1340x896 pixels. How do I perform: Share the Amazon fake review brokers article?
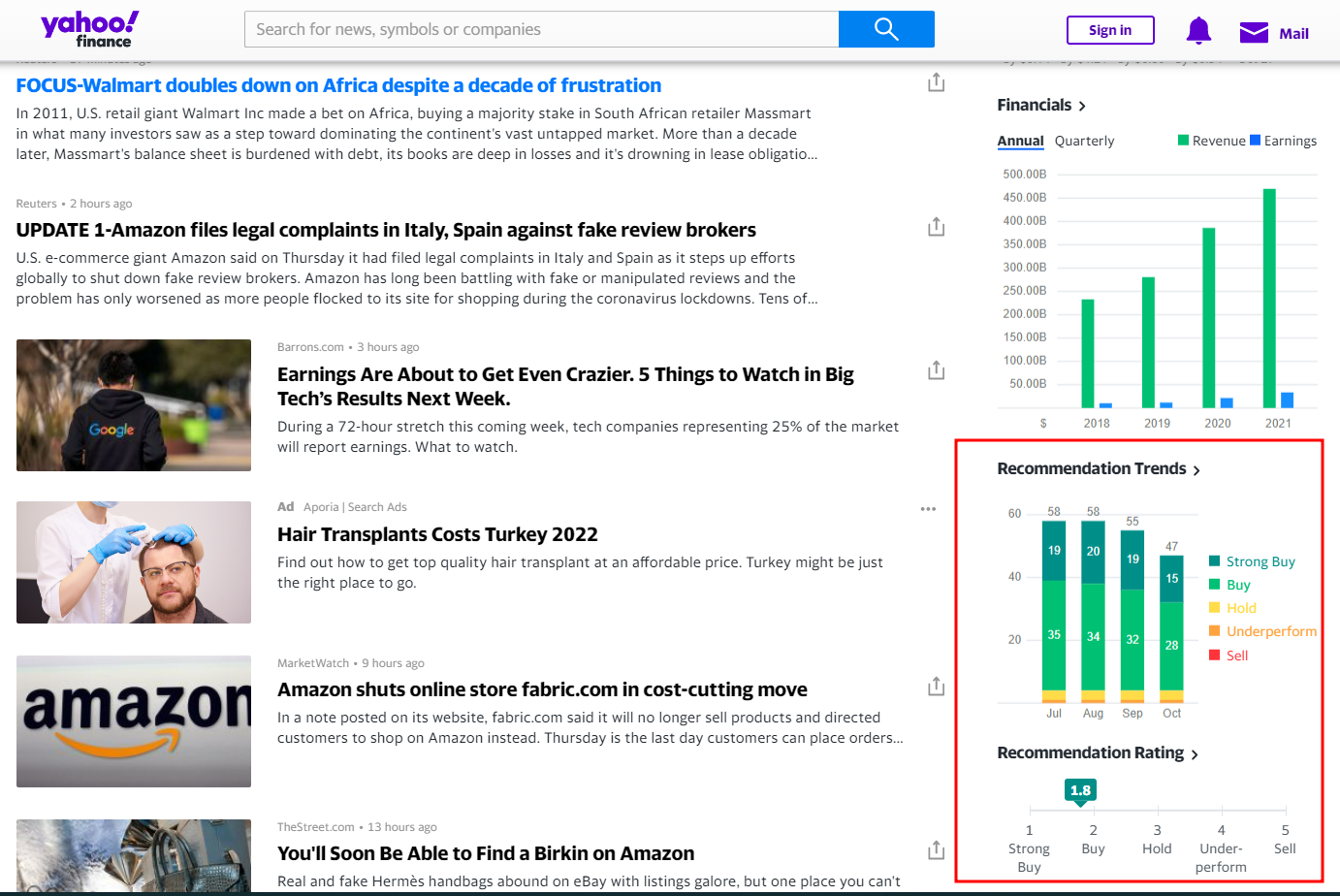coord(936,227)
